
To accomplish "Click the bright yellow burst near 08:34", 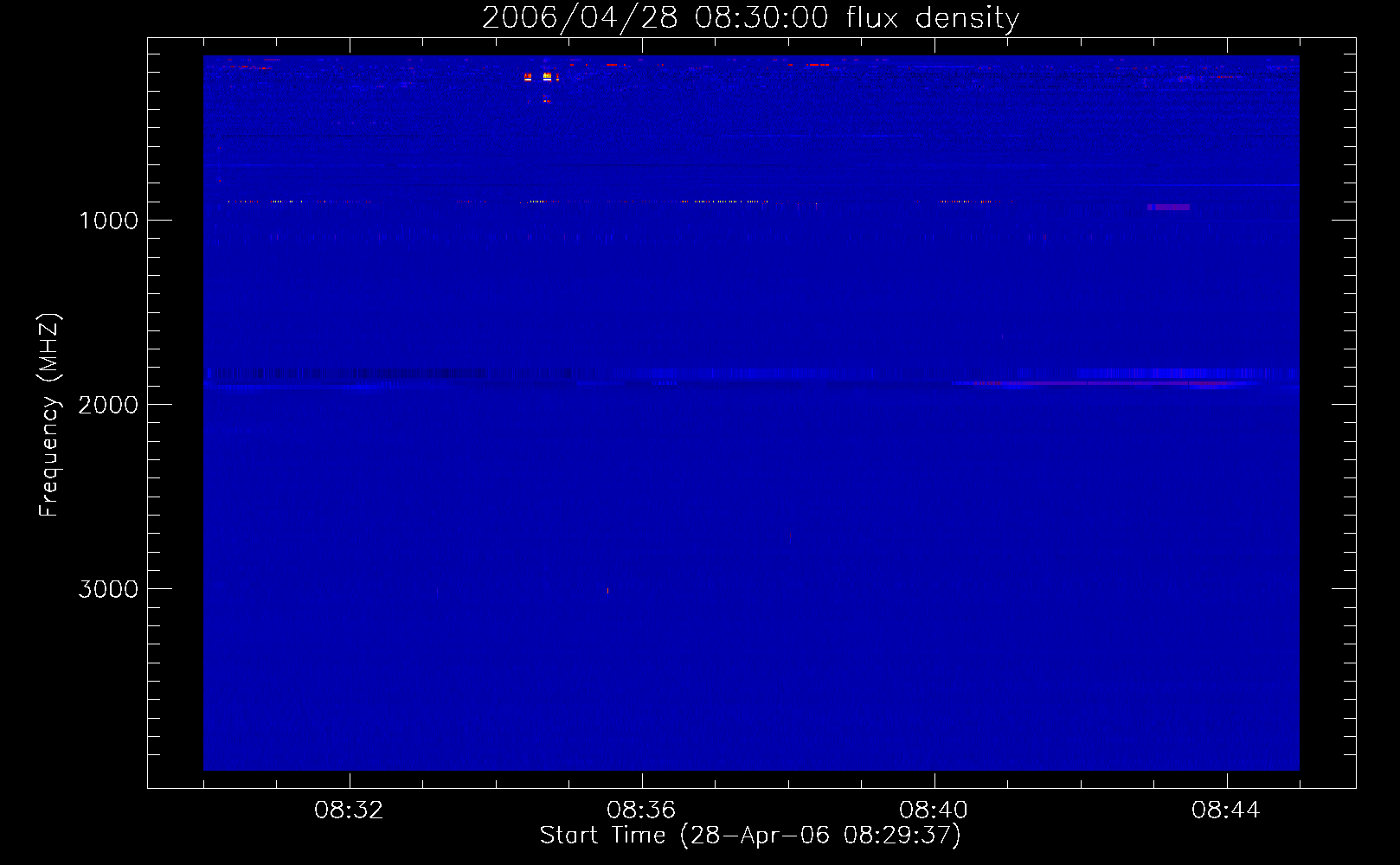I will [x=547, y=77].
